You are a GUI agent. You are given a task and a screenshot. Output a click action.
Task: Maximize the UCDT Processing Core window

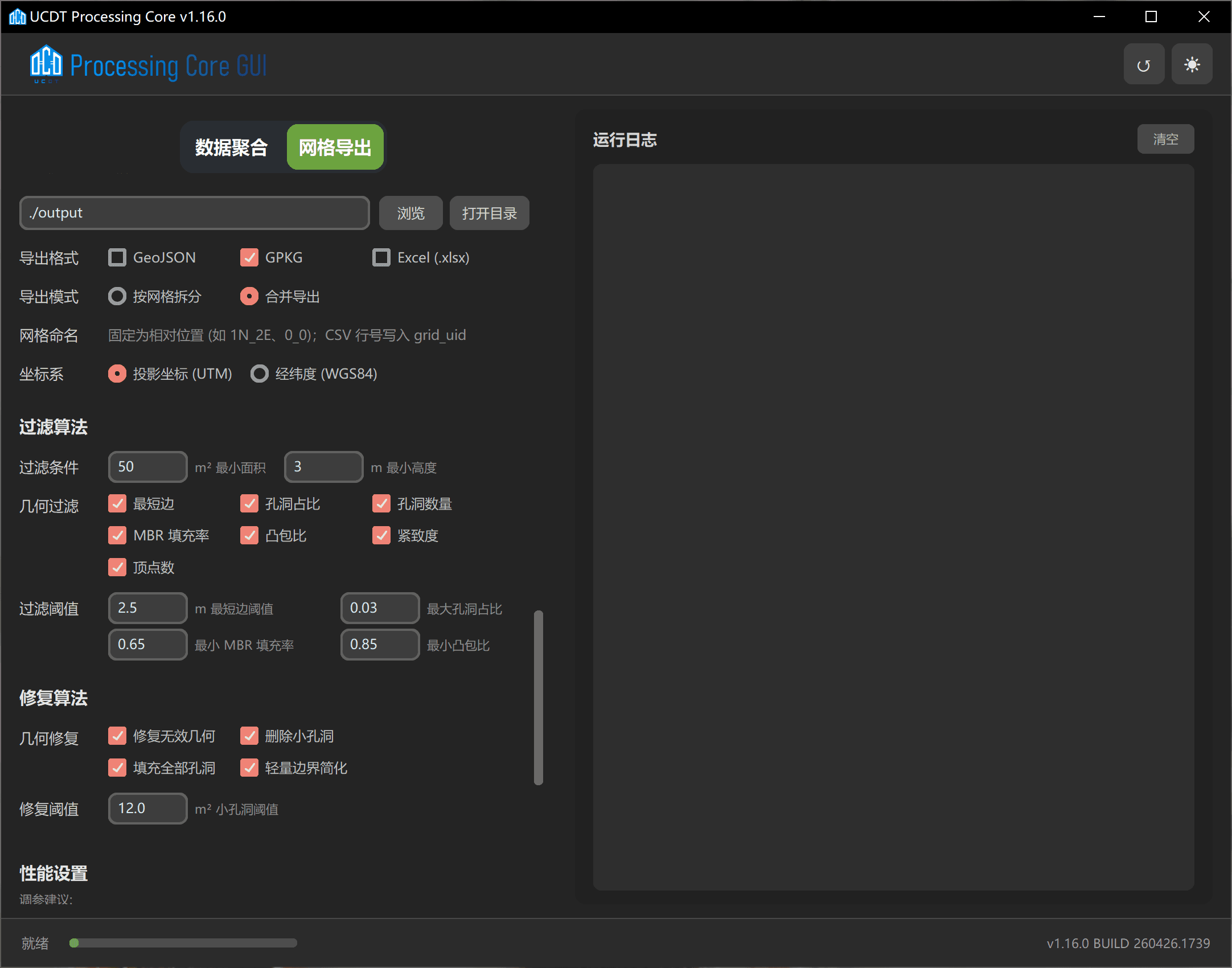pos(1151,17)
